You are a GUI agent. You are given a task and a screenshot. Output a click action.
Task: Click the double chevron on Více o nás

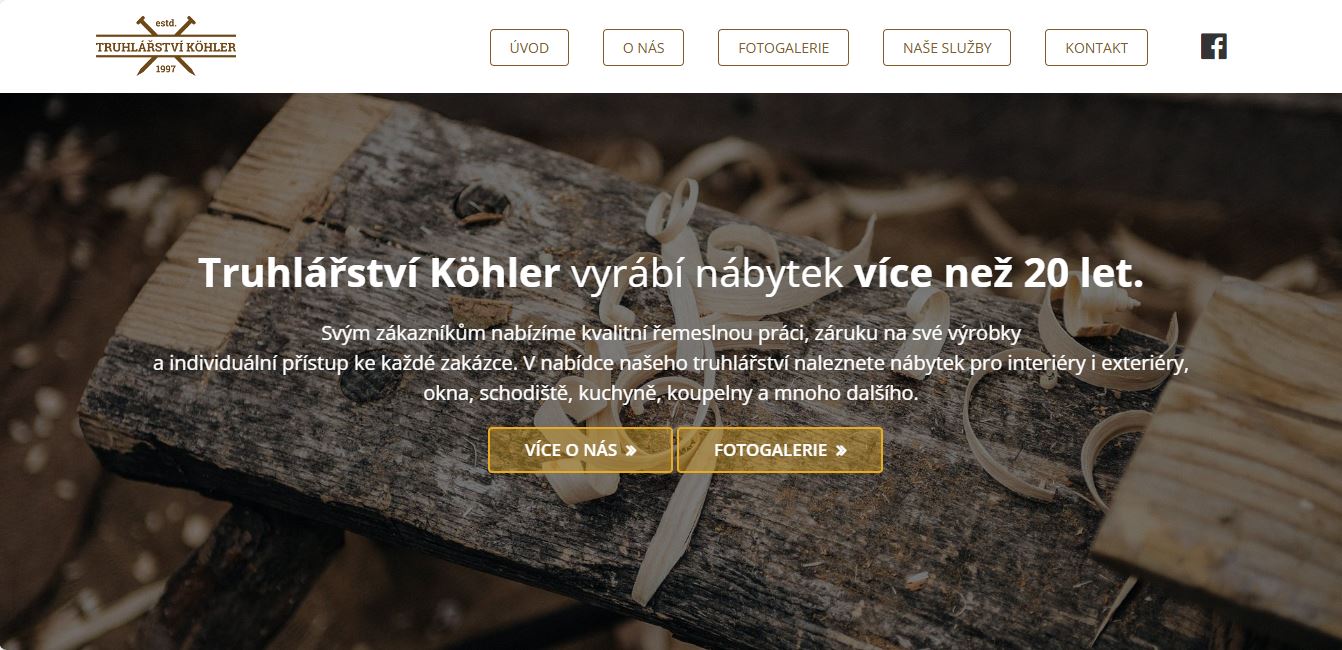pyautogui.click(x=631, y=450)
